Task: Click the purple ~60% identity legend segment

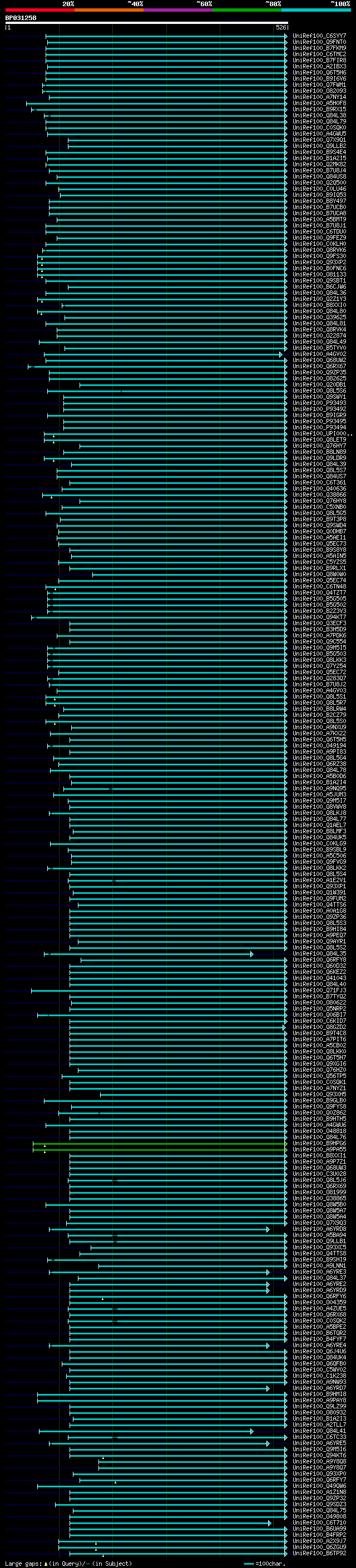Action: [x=179, y=10]
